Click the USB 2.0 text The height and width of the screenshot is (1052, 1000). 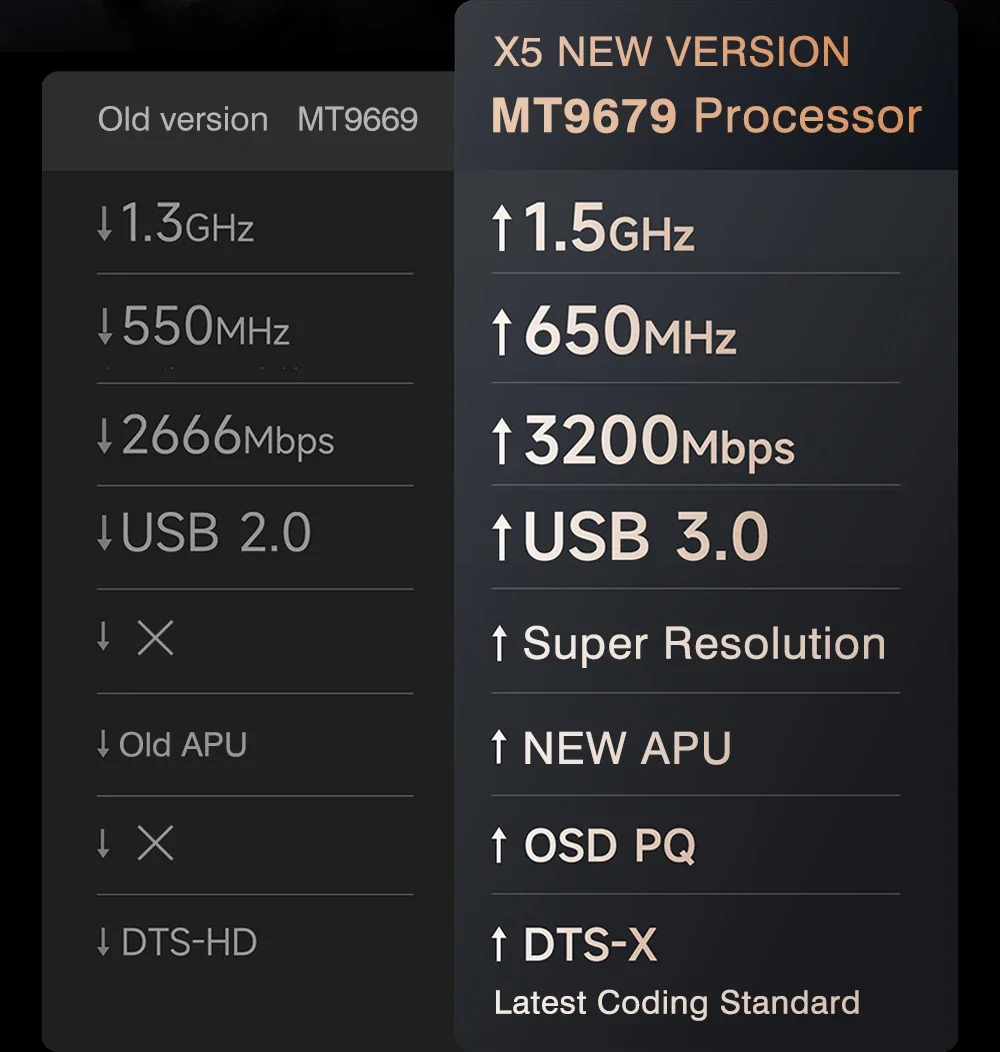click(216, 533)
